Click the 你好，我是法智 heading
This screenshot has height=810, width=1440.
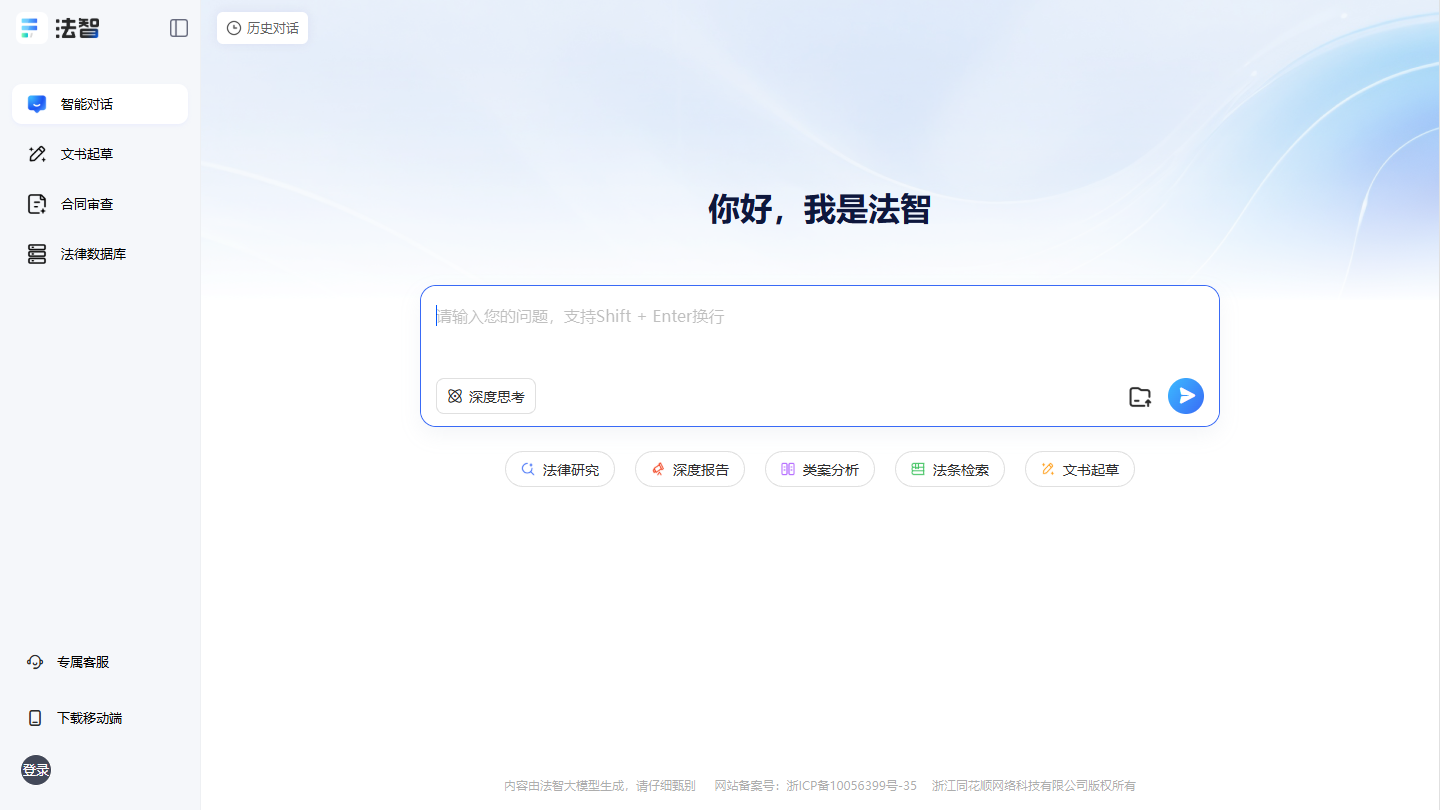819,210
